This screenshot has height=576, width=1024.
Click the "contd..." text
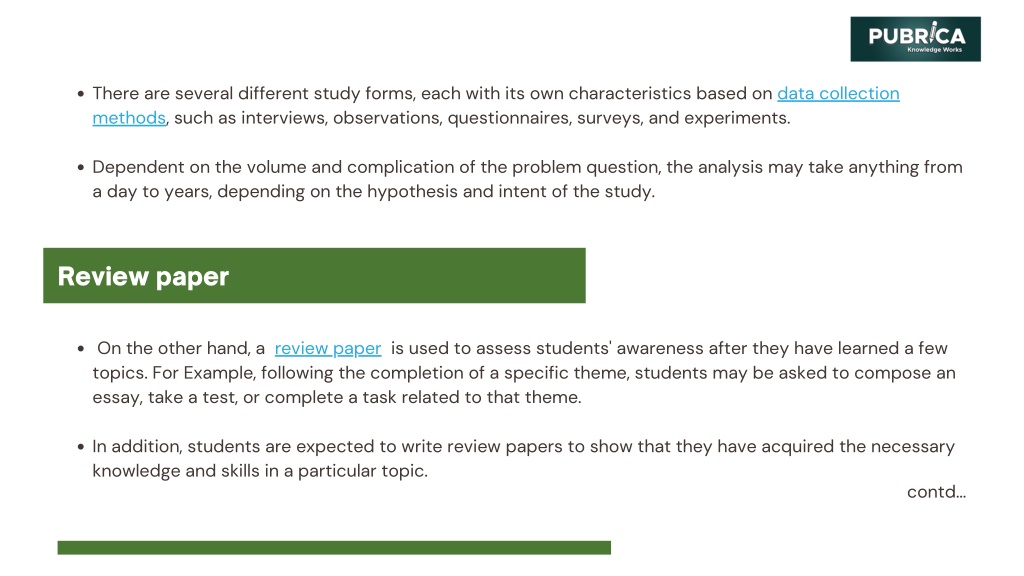[x=936, y=492]
